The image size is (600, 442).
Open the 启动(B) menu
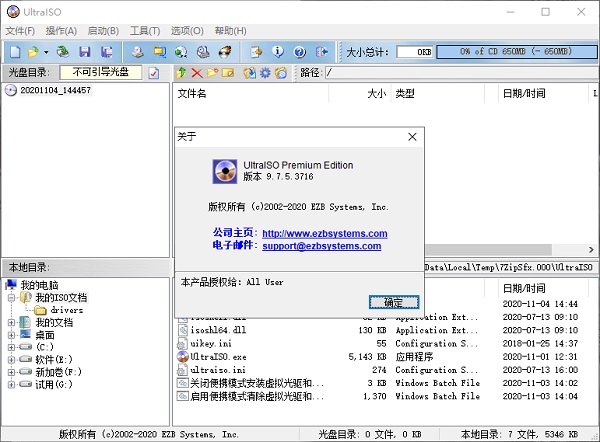click(x=103, y=31)
